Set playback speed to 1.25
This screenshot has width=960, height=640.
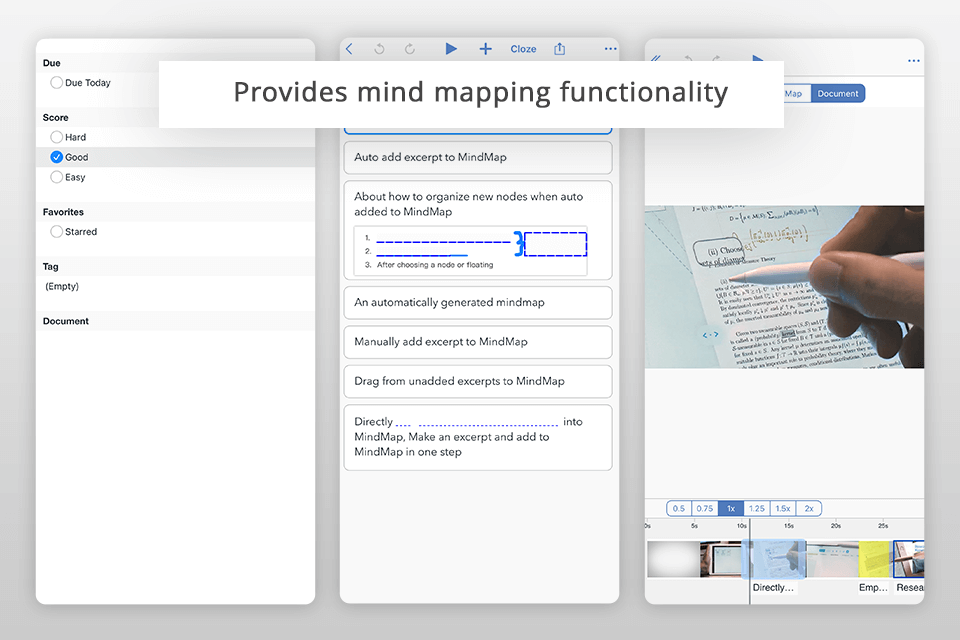click(757, 508)
